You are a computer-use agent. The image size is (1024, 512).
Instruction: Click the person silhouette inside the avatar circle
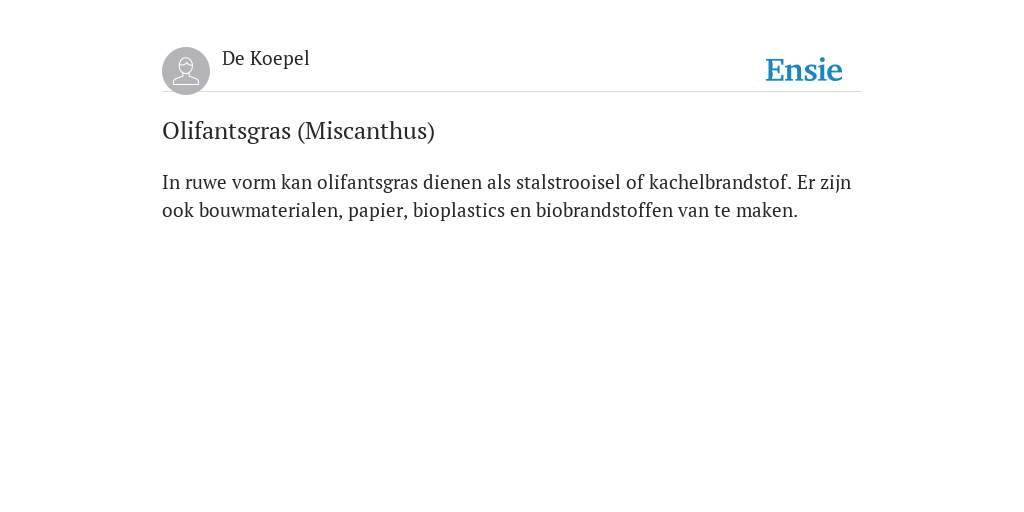tap(186, 72)
